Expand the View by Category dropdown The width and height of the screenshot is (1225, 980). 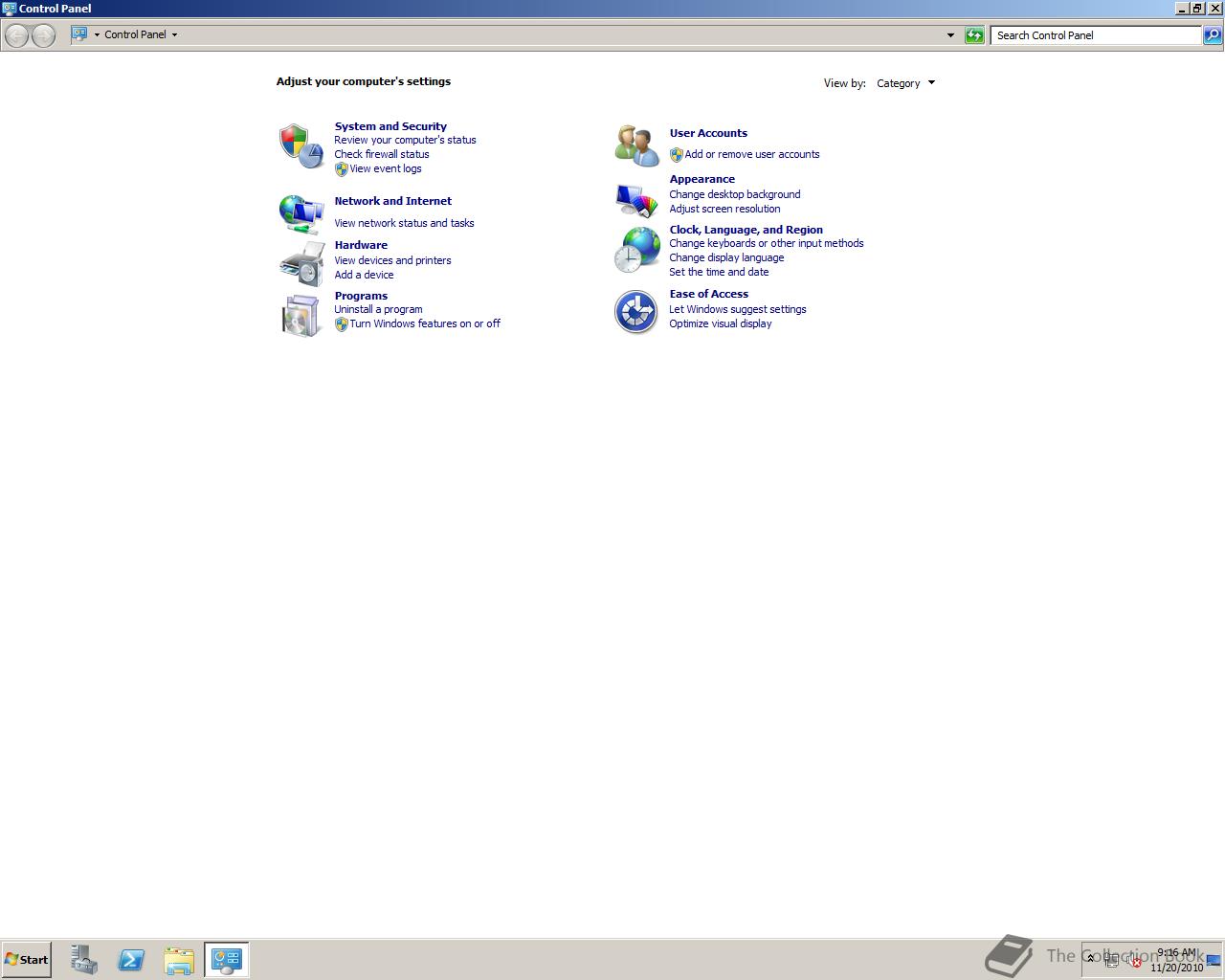905,83
